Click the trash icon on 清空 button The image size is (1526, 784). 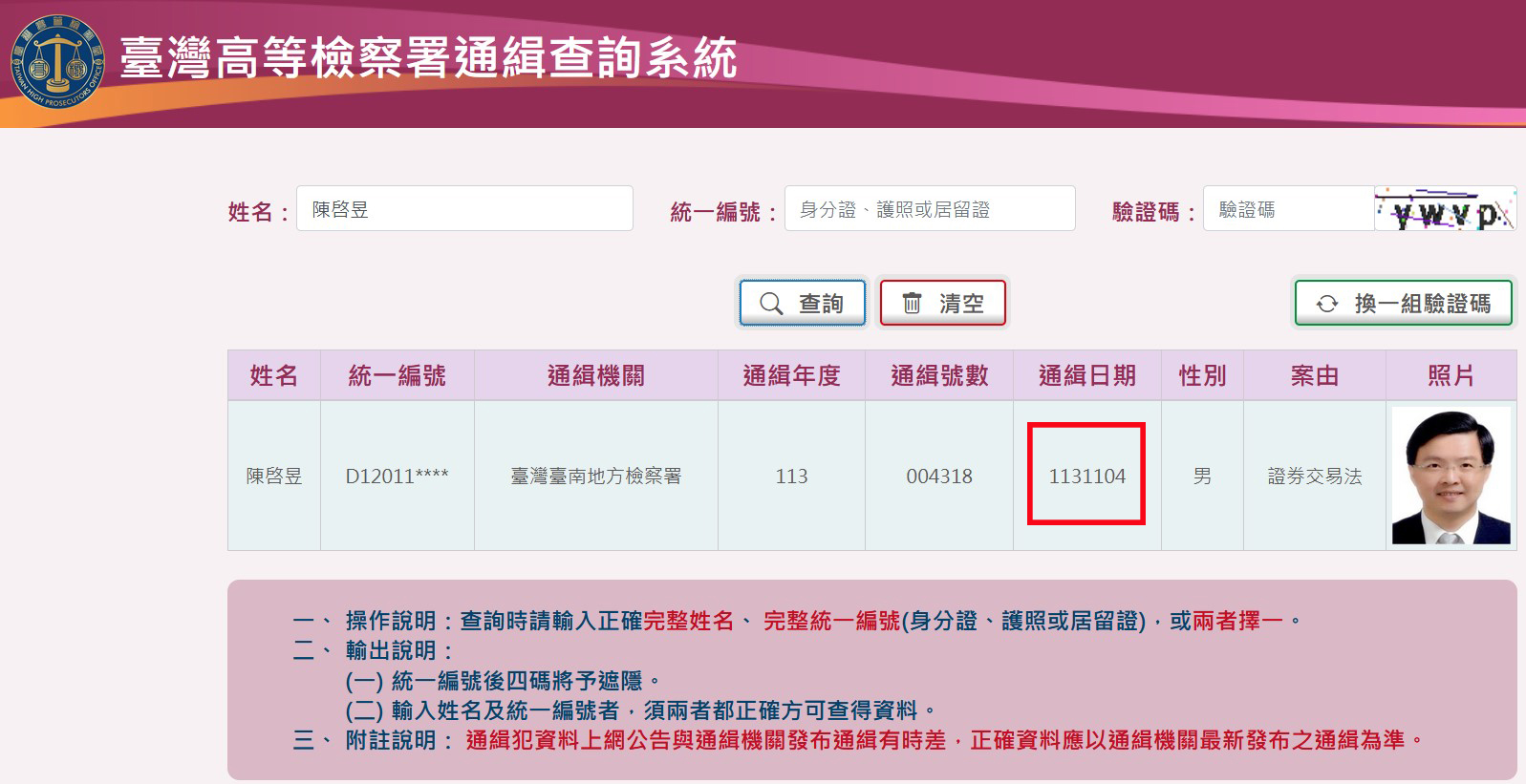[x=912, y=304]
